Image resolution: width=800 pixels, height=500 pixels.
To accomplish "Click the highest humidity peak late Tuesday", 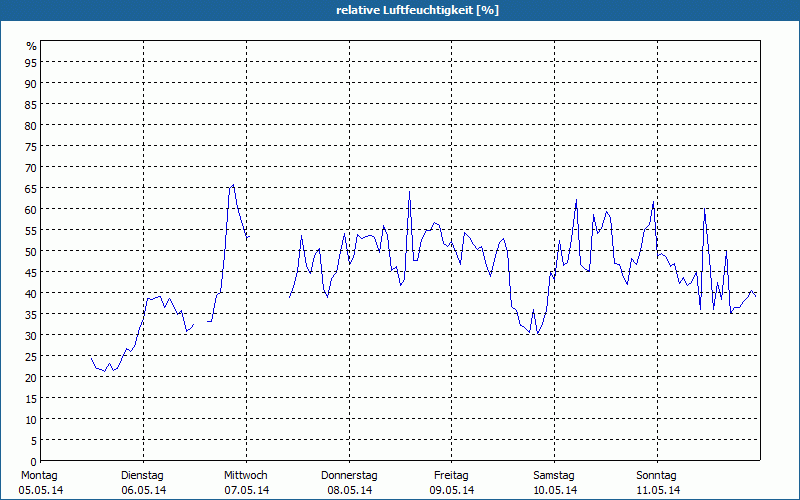I will click(x=233, y=184).
